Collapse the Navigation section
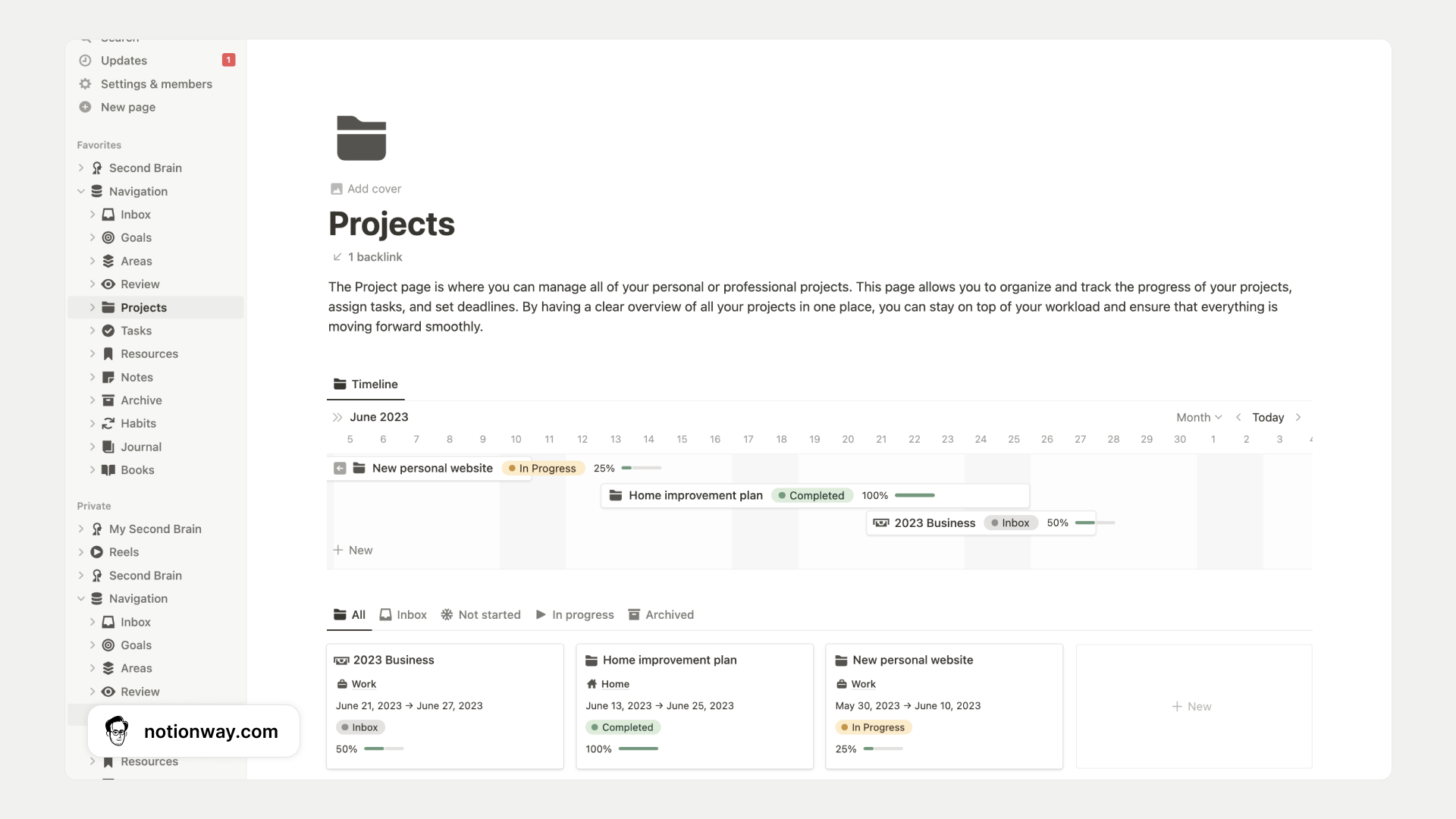 tap(81, 191)
